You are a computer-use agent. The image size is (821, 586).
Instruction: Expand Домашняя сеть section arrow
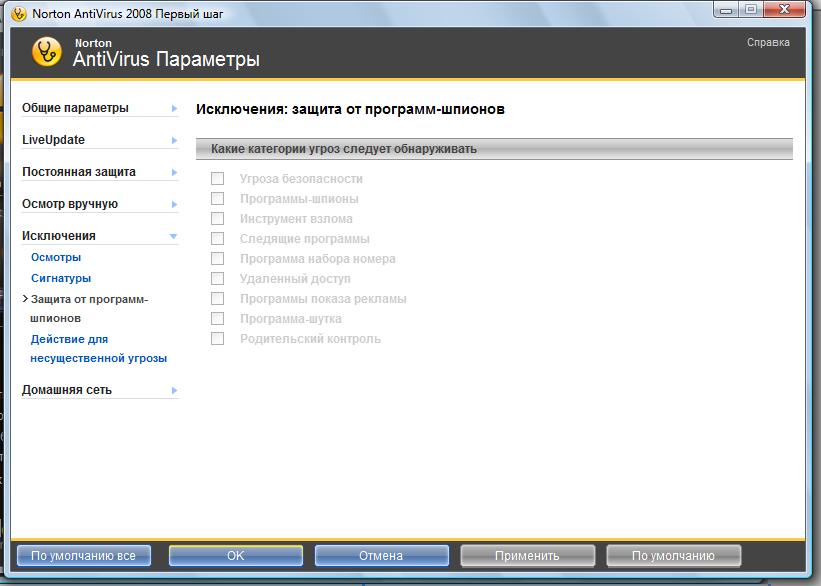tap(174, 390)
